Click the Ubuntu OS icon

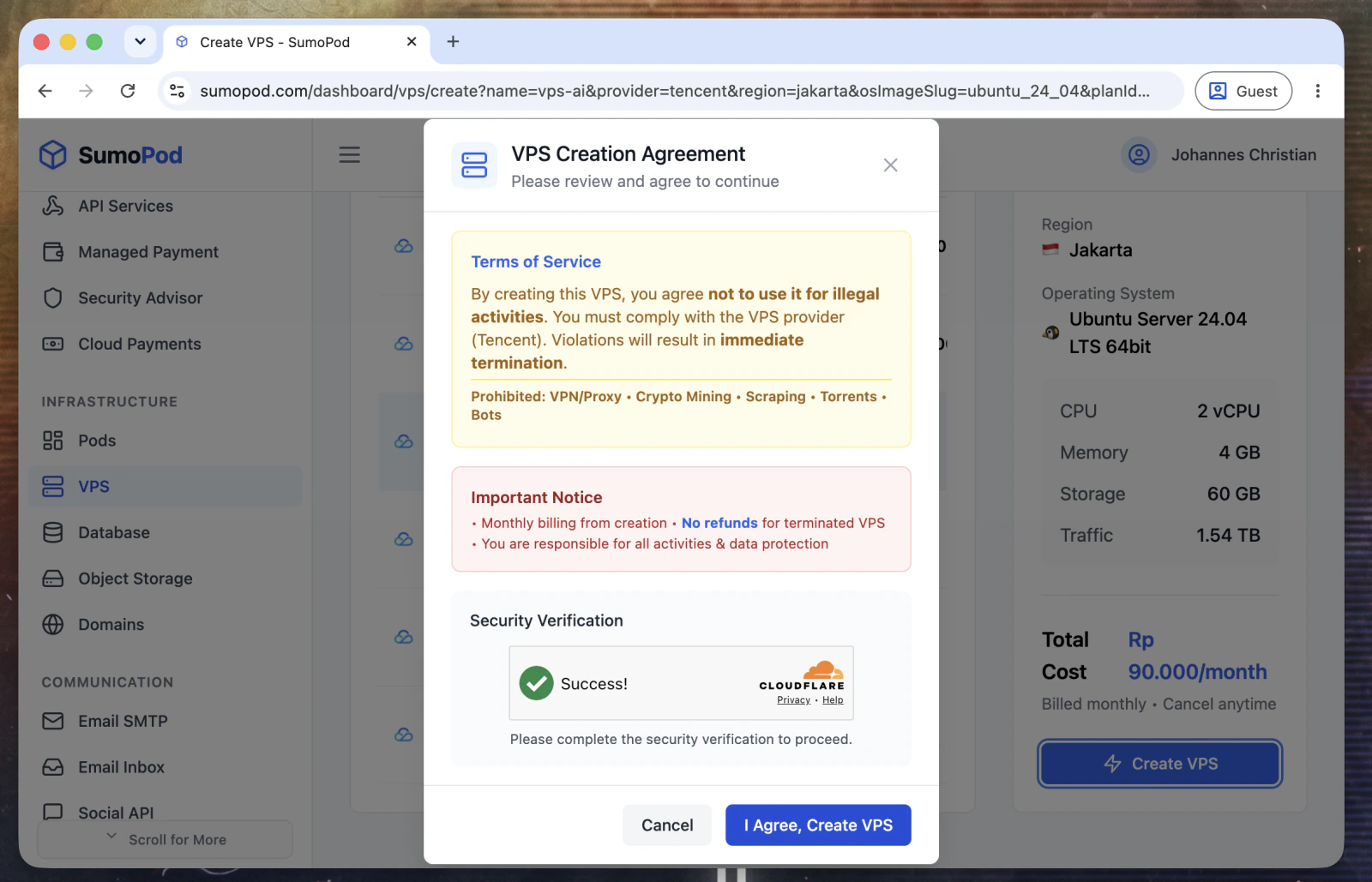pos(1051,333)
